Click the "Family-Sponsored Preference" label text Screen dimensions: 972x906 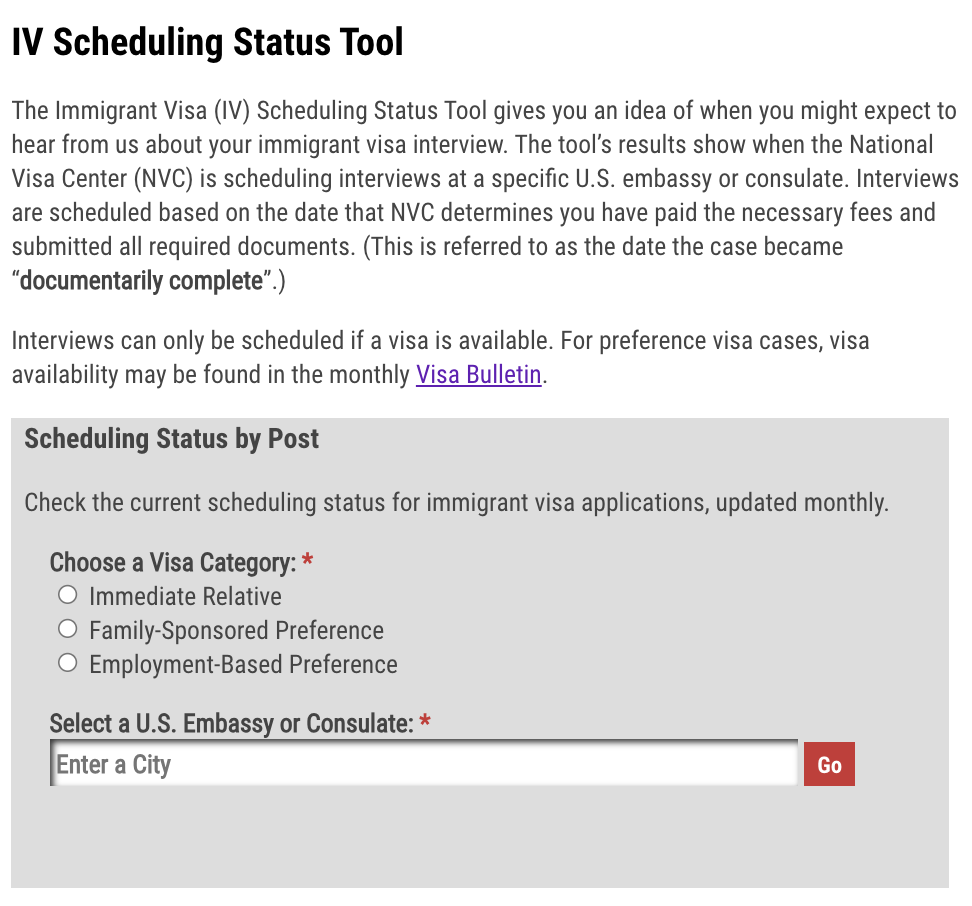pos(236,631)
